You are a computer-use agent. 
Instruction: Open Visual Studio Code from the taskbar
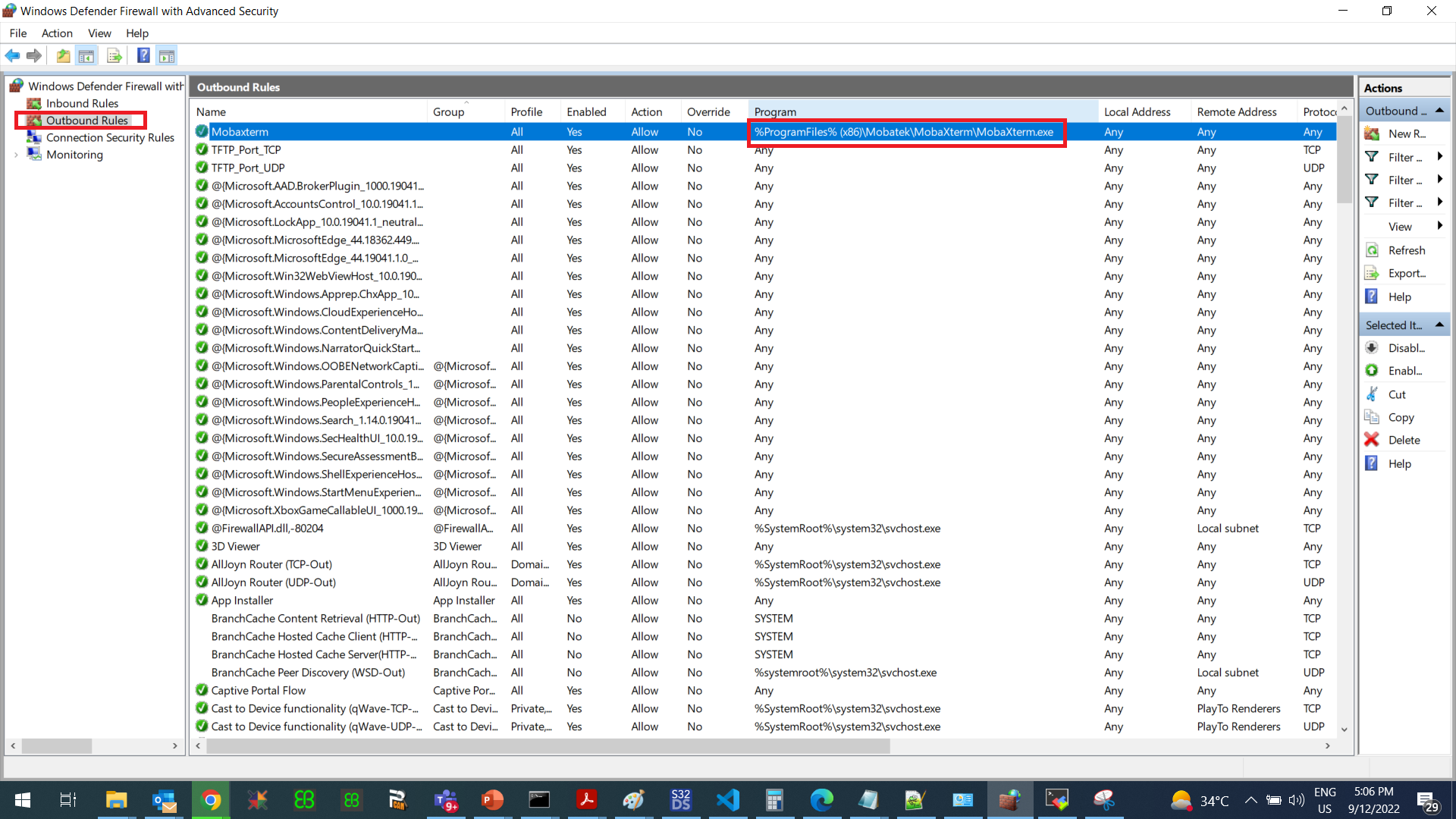point(727,800)
